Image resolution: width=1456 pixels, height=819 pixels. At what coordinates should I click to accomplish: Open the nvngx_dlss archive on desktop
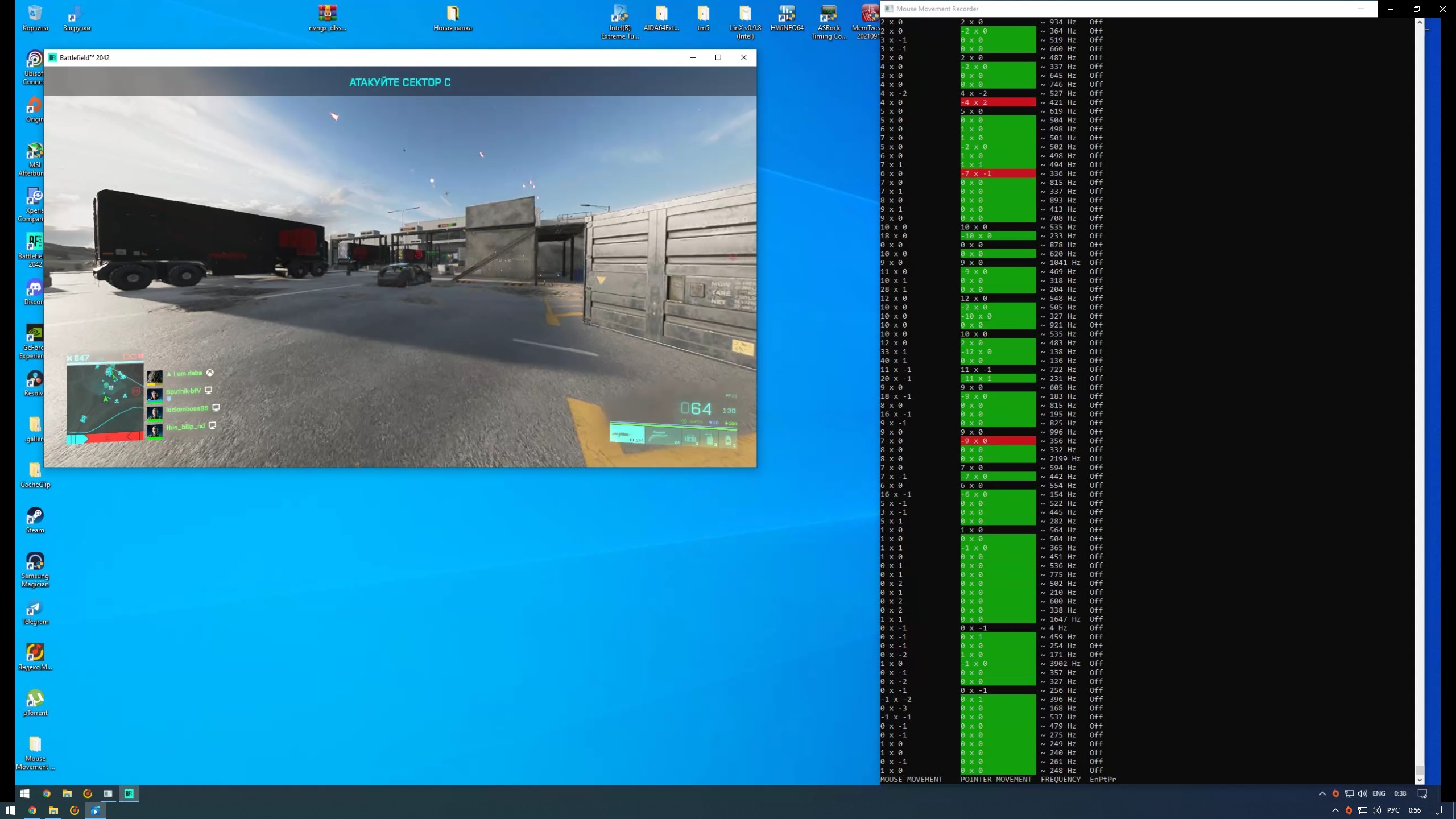tap(327, 14)
